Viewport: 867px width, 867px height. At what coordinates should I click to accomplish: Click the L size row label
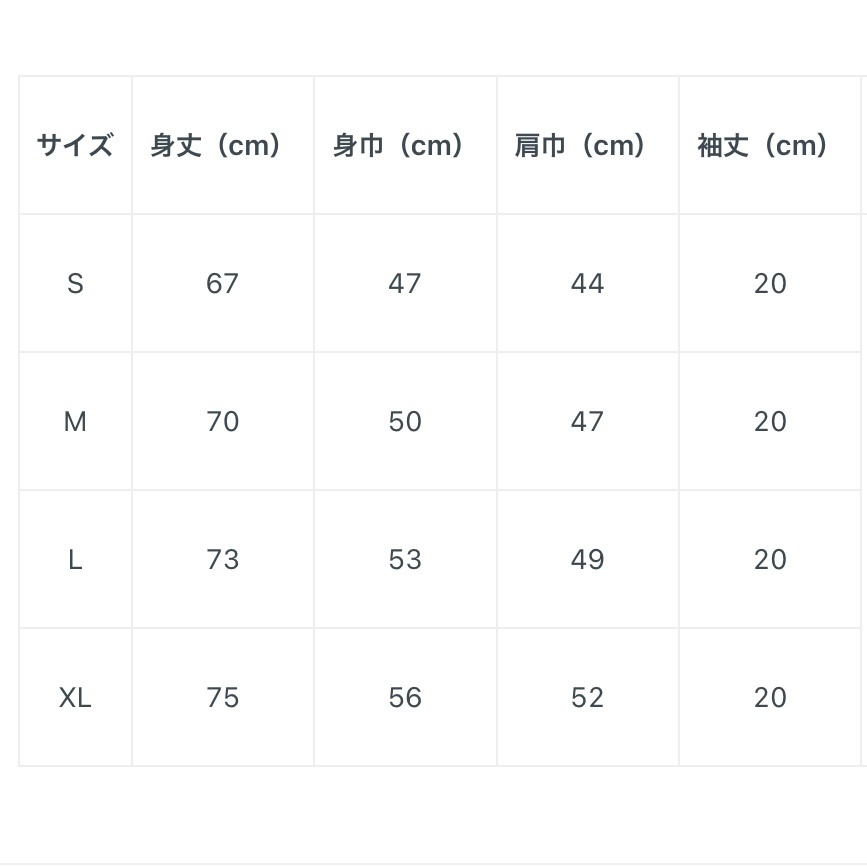click(75, 560)
